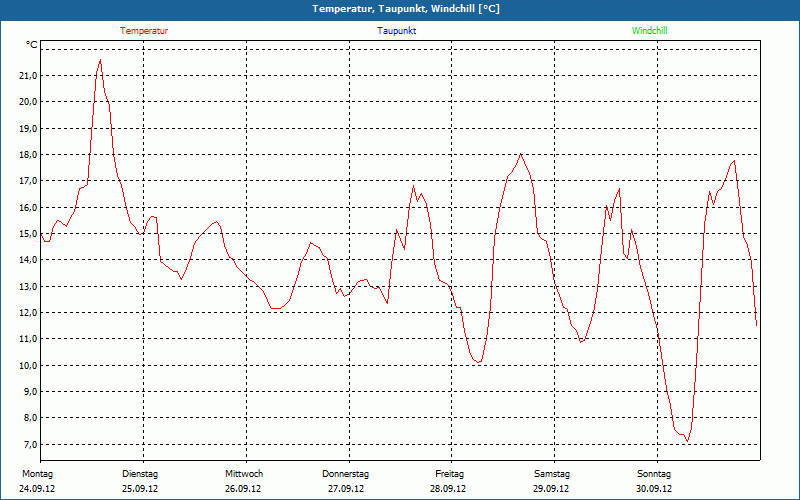
Task: Click Friday's temperature peak at 18 degrees
Action: pos(520,154)
